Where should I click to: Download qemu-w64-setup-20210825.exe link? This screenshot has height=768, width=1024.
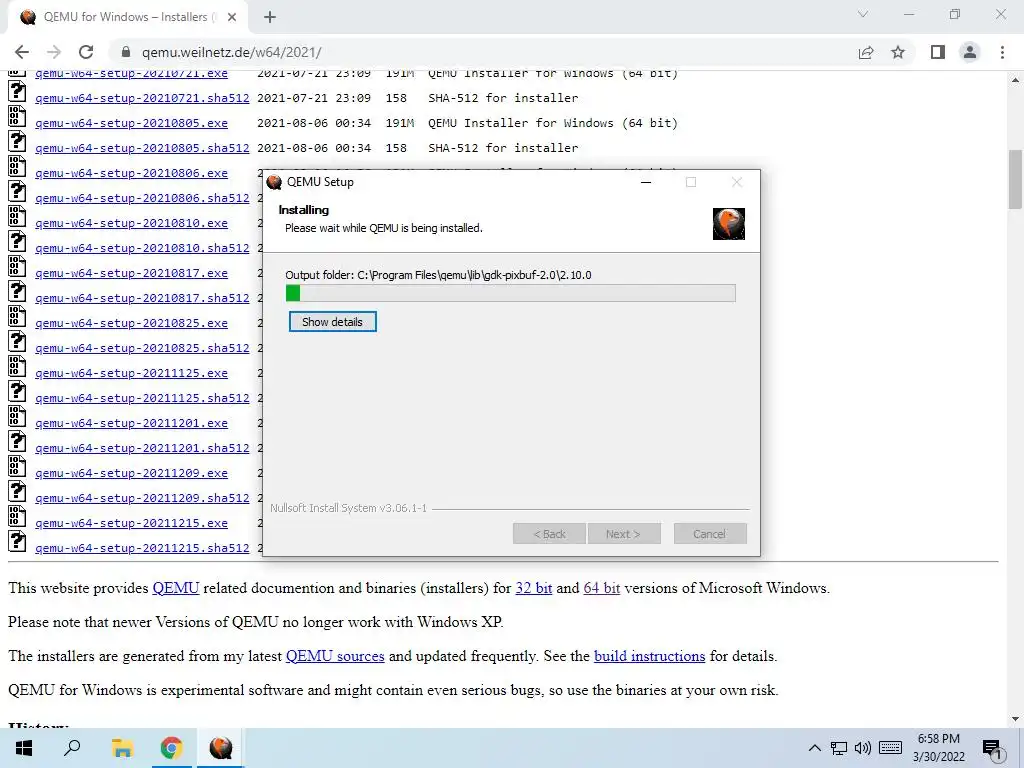[131, 323]
